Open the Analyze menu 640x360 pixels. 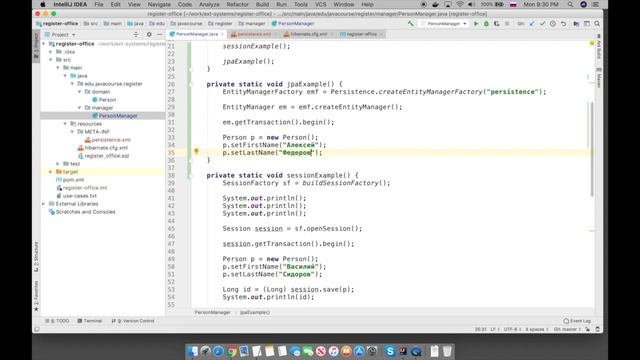point(209,4)
